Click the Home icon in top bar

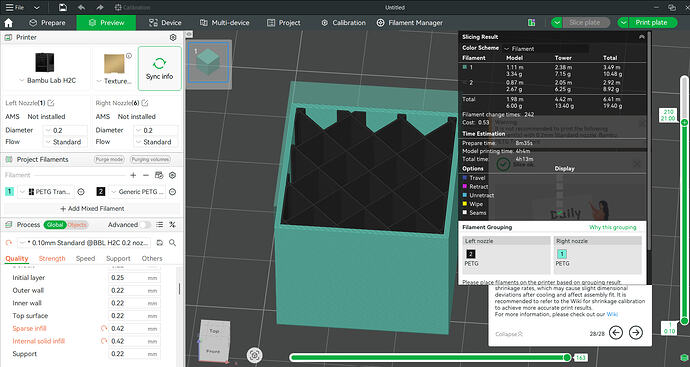tap(8, 22)
